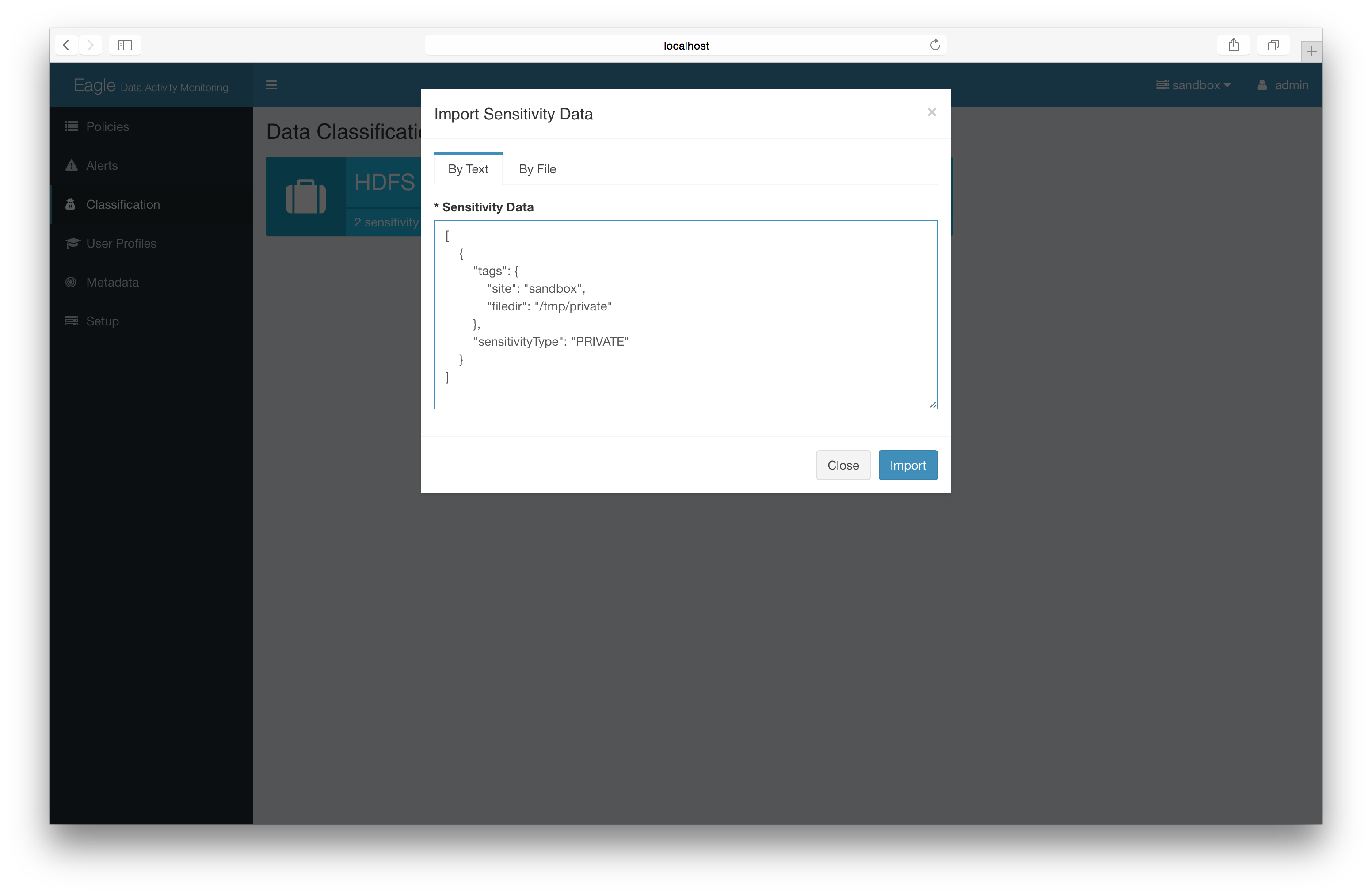
Task: Add a new browser tab
Action: (x=1311, y=51)
